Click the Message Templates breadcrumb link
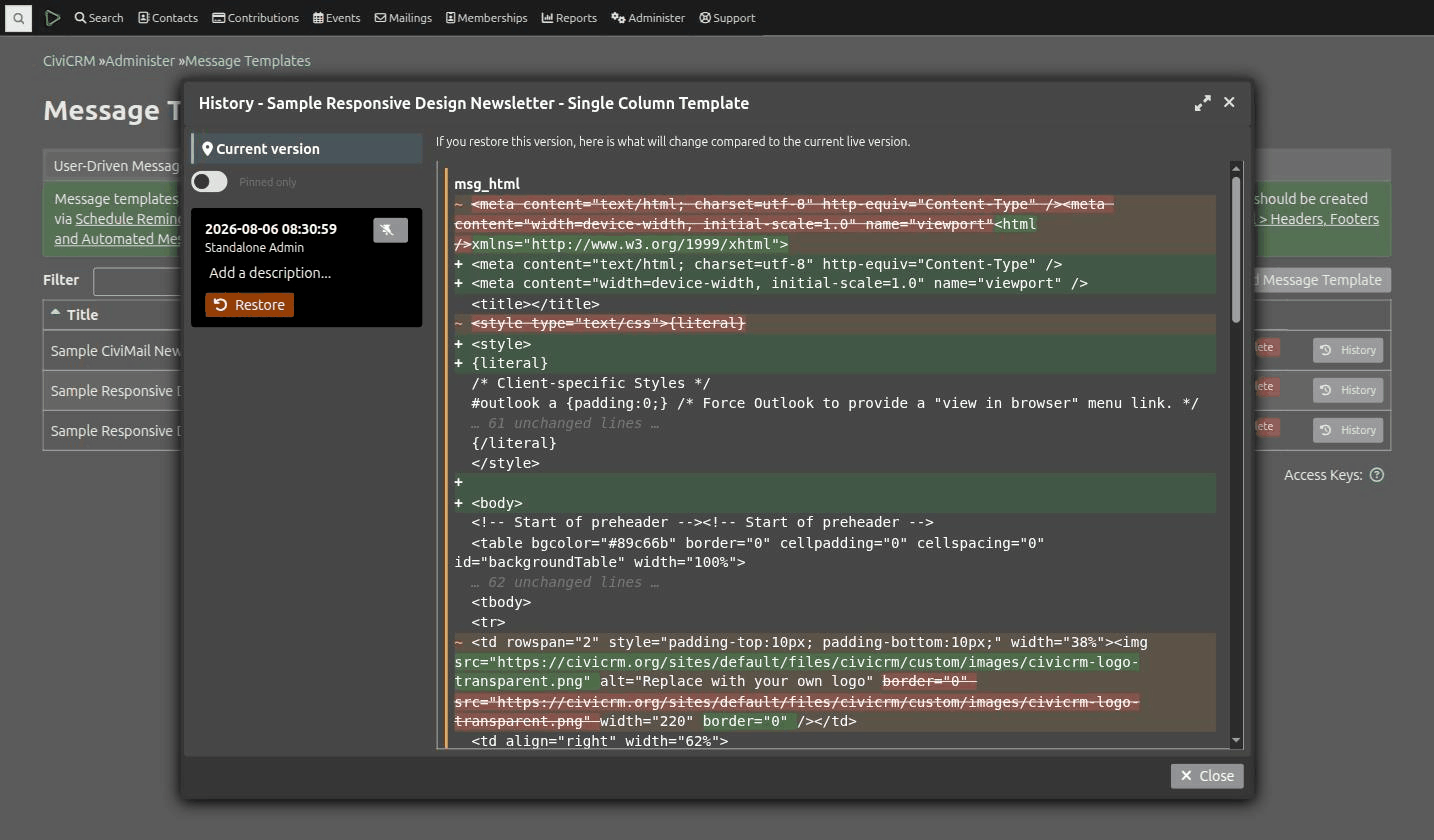The height and width of the screenshot is (840, 1434). coord(248,61)
